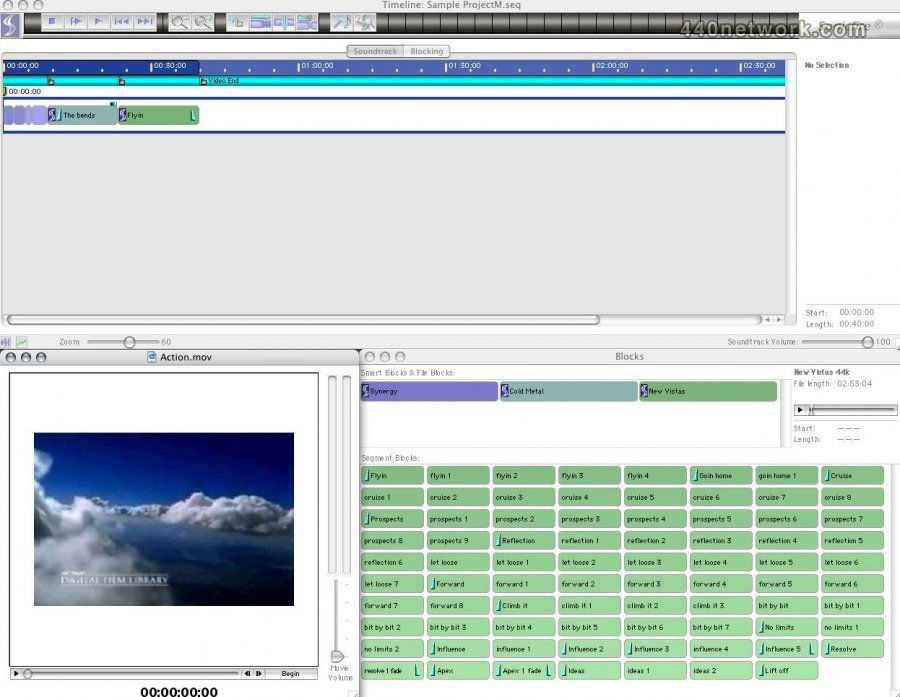Choose the Climb it segment block
This screenshot has width=900, height=697.
coord(524,606)
